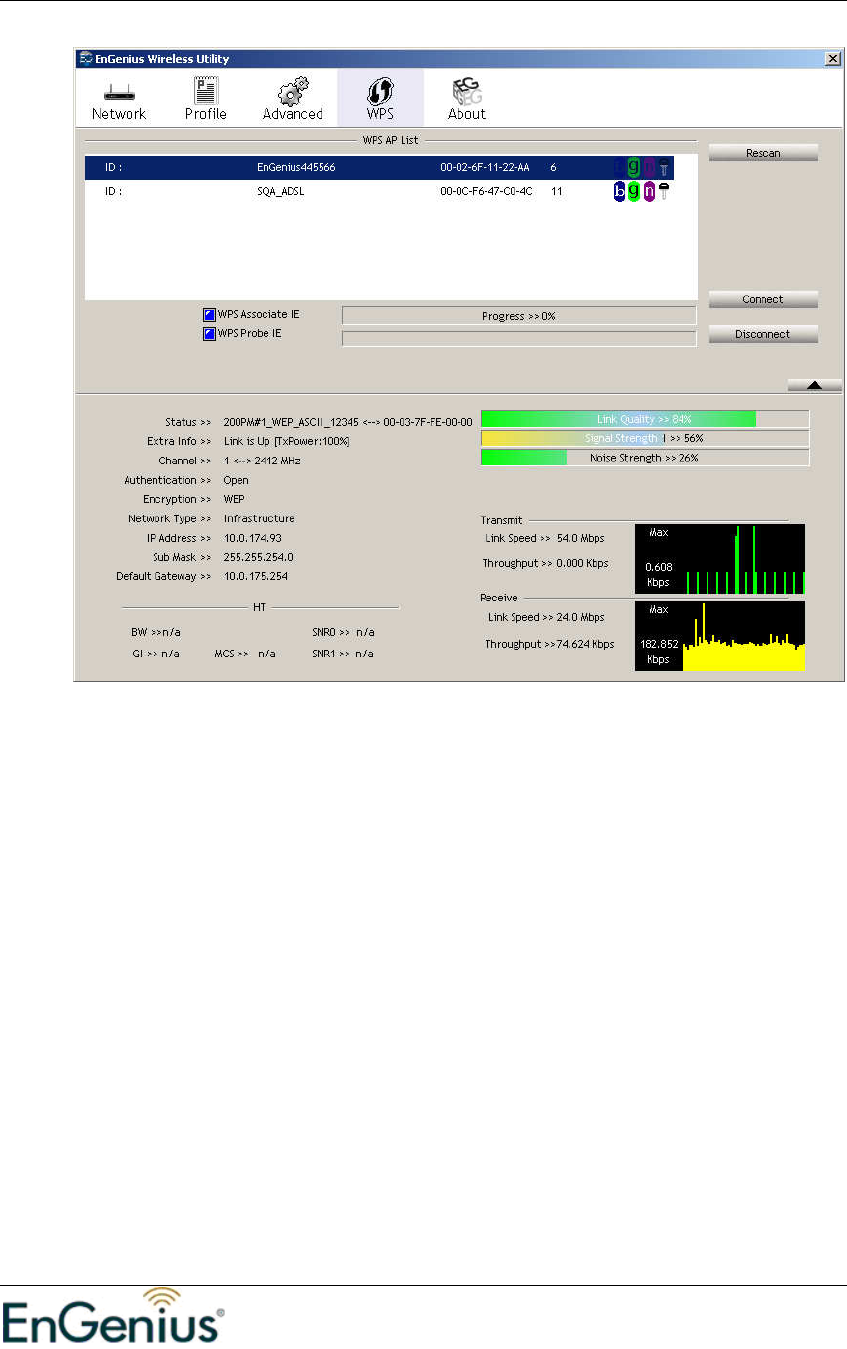Image resolution: width=847 pixels, height=1349 pixels.
Task: Click the Signal Strength 56% bar
Action: [645, 438]
